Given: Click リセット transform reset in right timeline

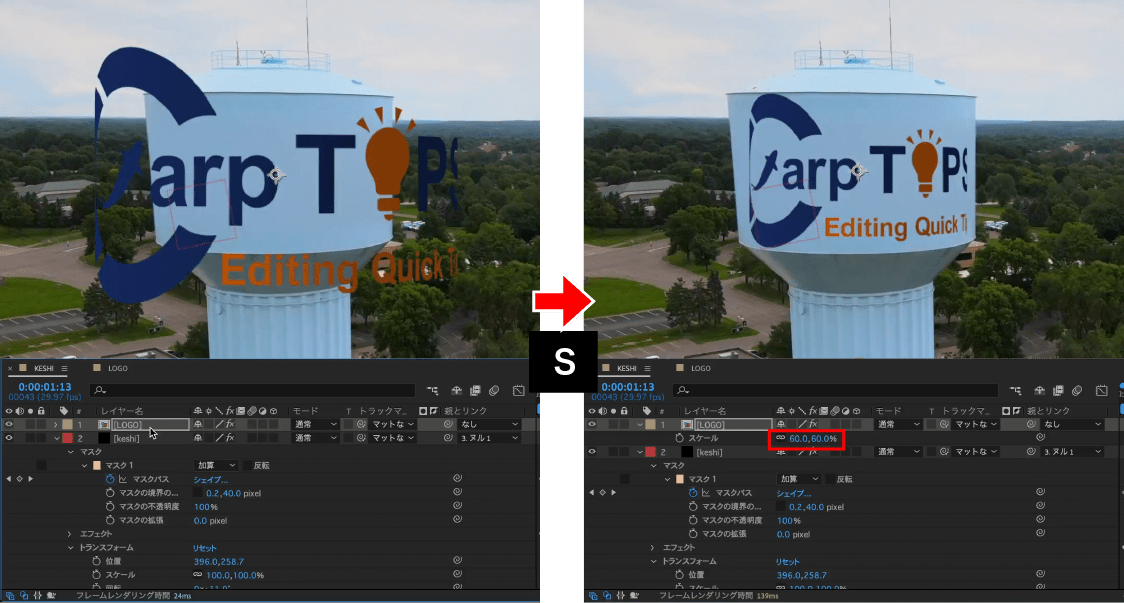Looking at the screenshot, I should click(x=787, y=561).
